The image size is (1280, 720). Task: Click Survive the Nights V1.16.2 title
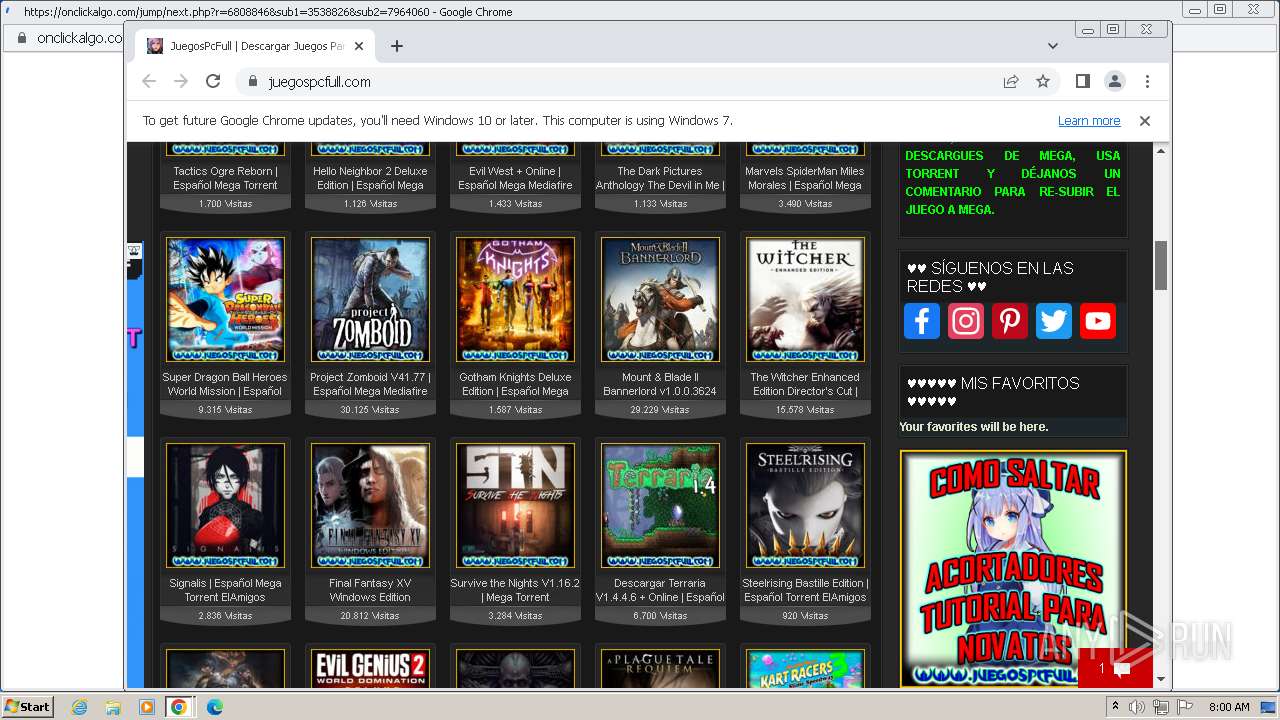[515, 590]
